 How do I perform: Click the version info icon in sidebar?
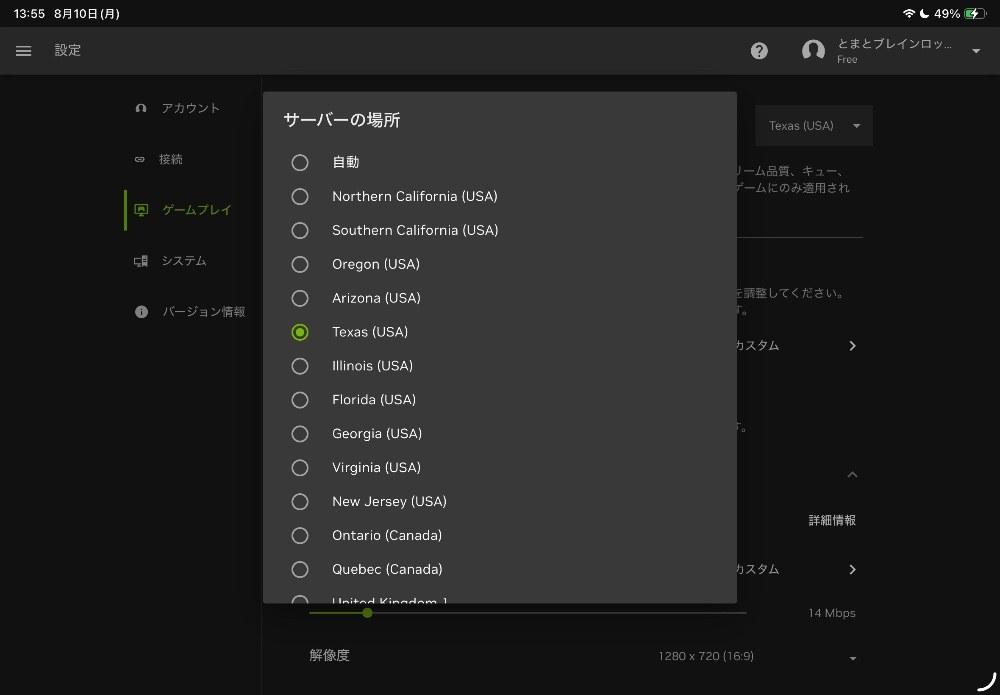click(141, 312)
